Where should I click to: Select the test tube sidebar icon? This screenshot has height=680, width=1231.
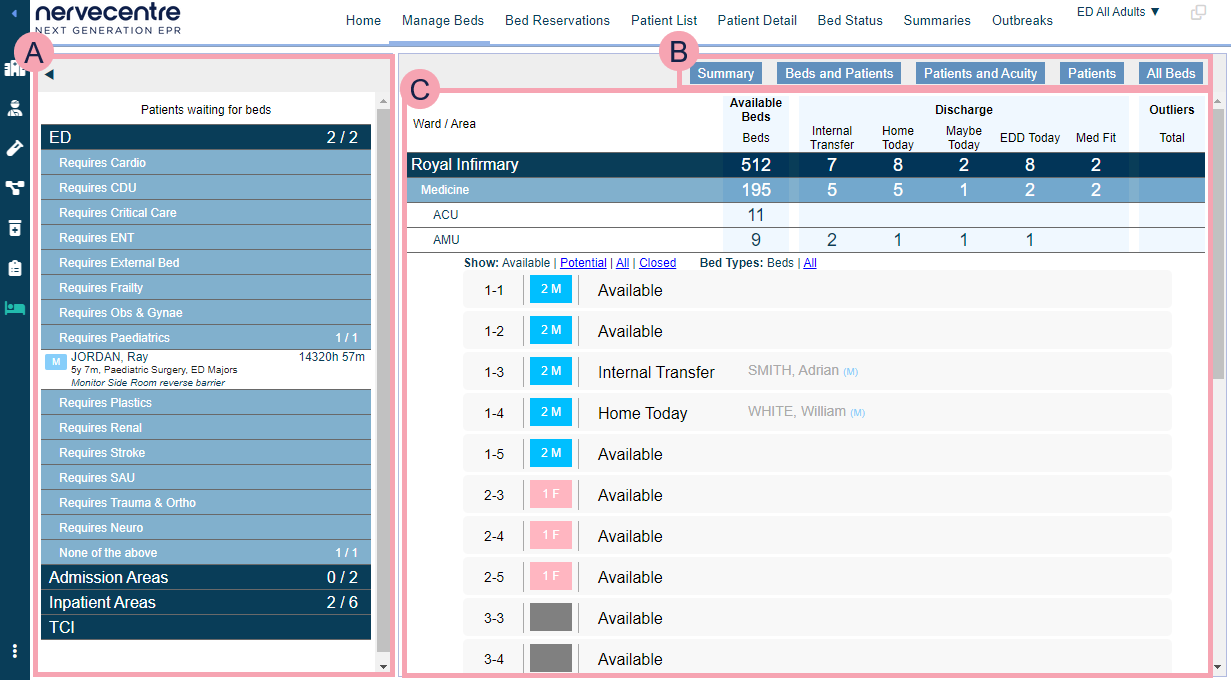[x=14, y=148]
